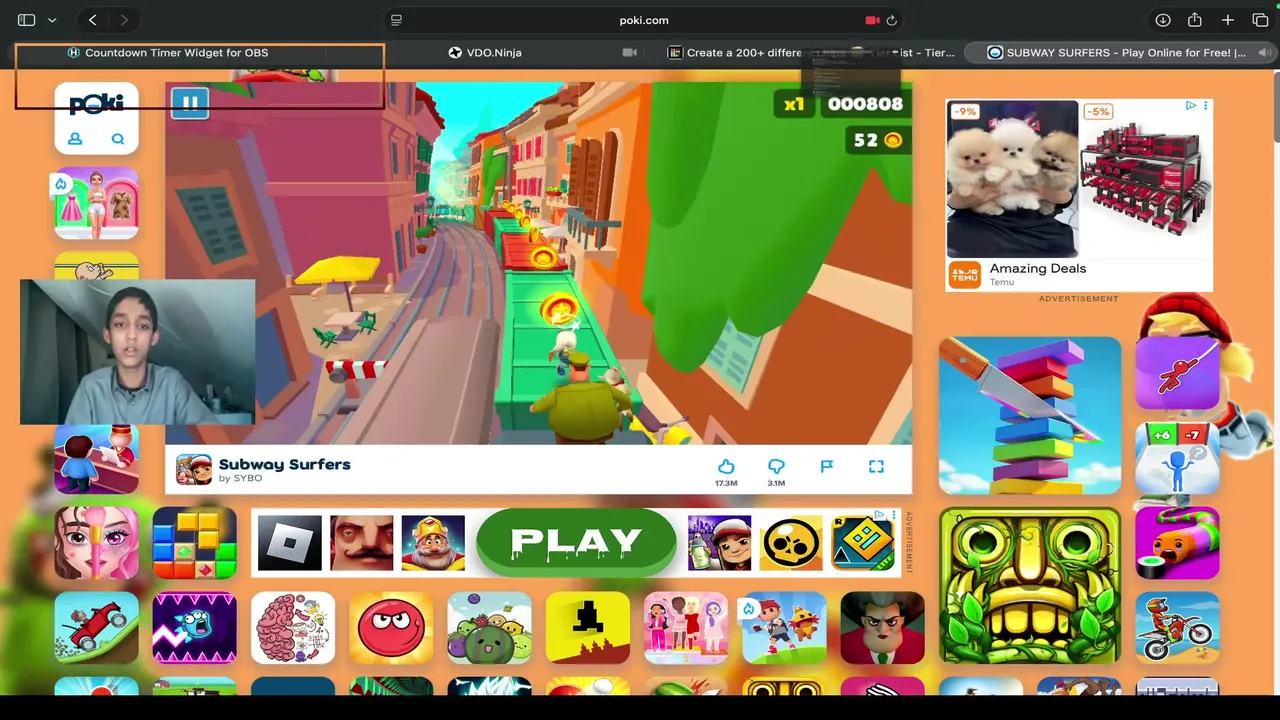
Task: Click the thumbs up like icon
Action: pos(726,466)
